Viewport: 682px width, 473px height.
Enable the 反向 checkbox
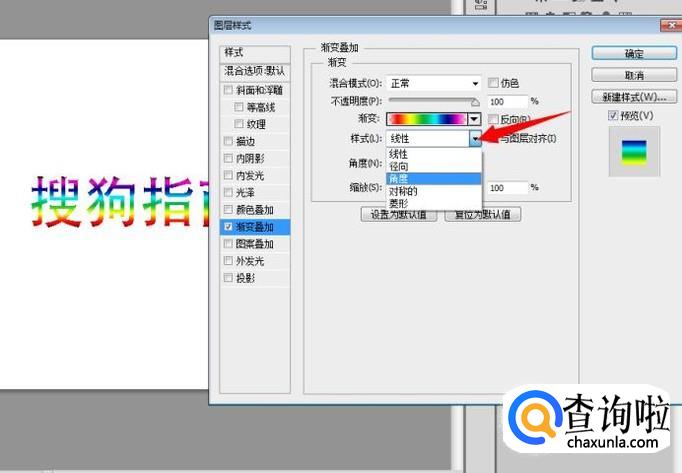point(493,119)
